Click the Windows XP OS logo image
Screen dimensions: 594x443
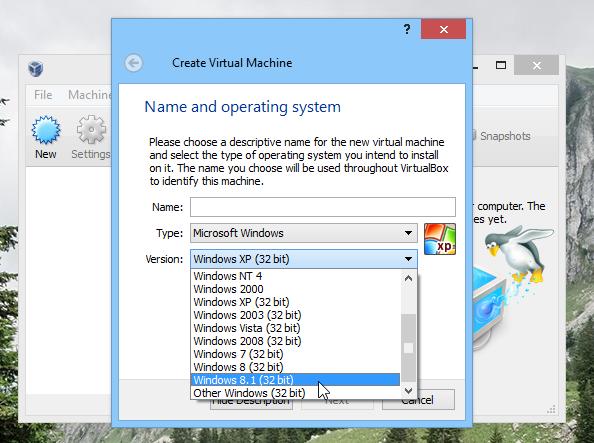(x=440, y=239)
